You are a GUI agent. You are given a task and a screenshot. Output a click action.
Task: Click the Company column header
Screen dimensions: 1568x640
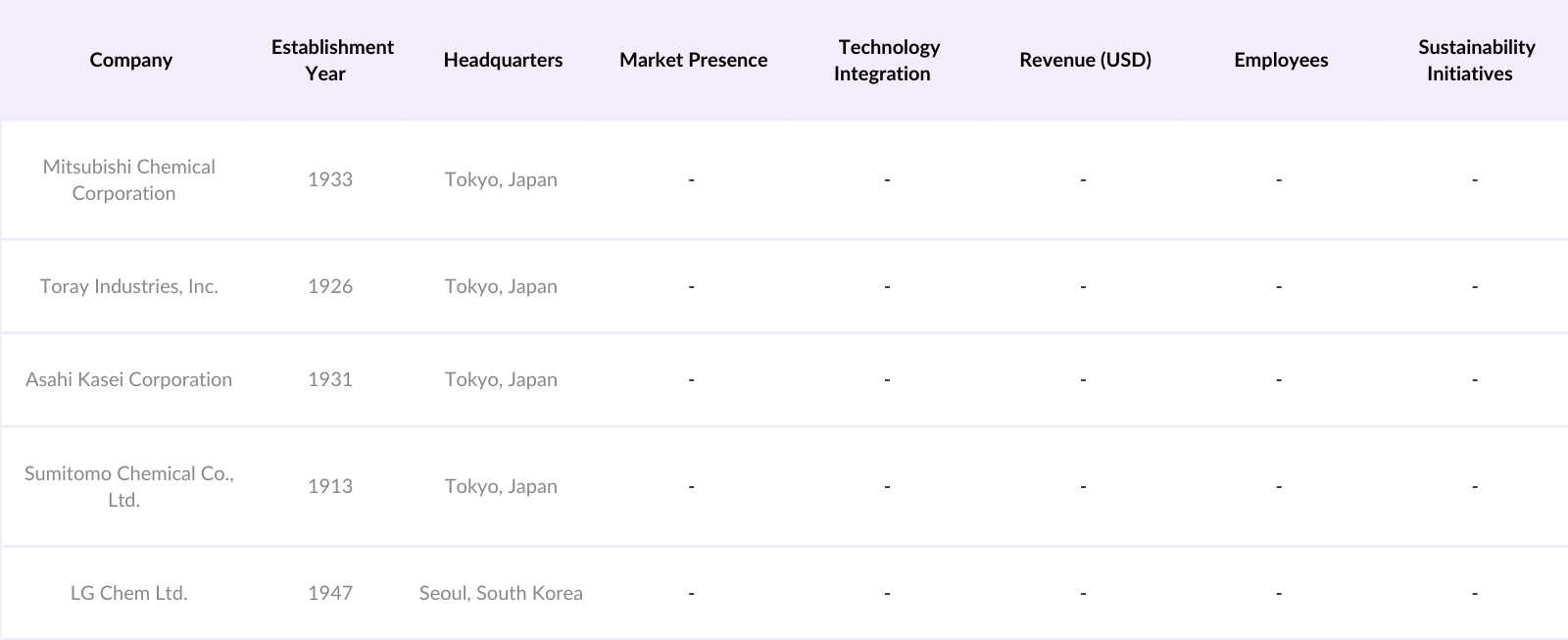[x=130, y=60]
